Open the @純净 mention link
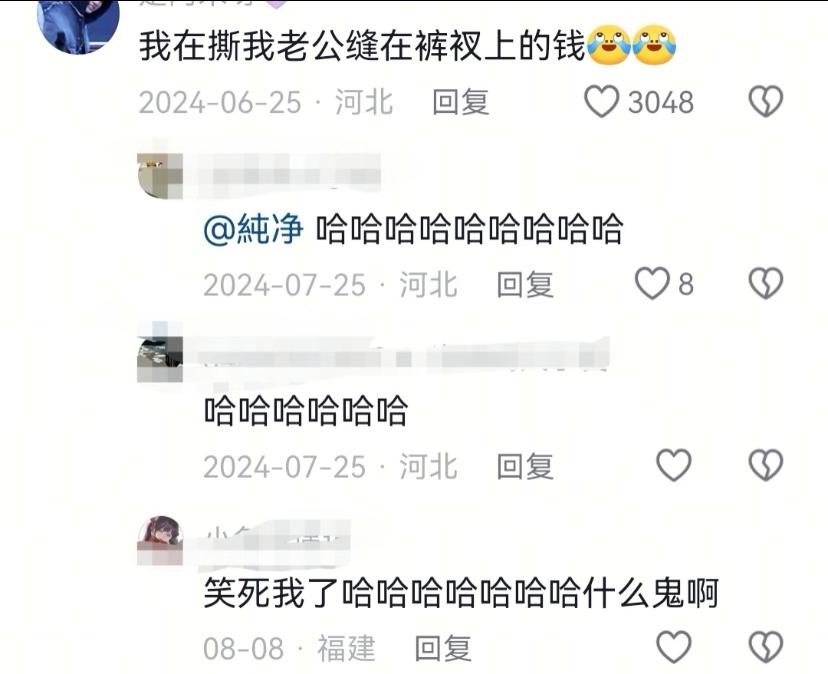Viewport: 828px width, 674px height. 253,229
